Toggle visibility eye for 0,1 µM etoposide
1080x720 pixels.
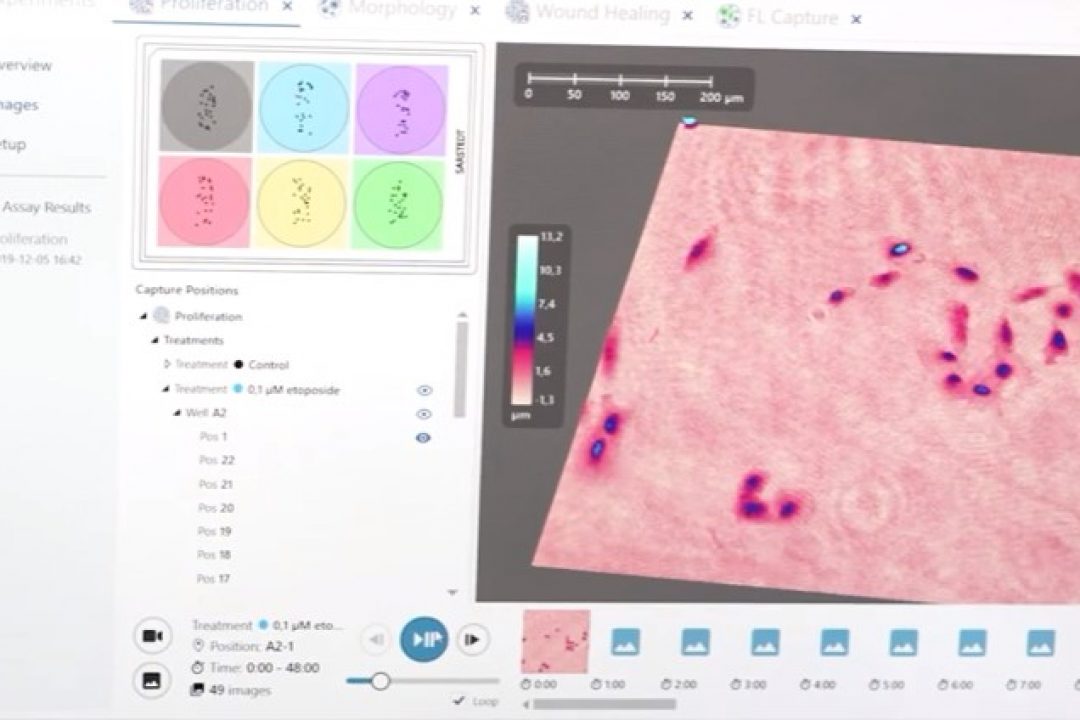(424, 391)
